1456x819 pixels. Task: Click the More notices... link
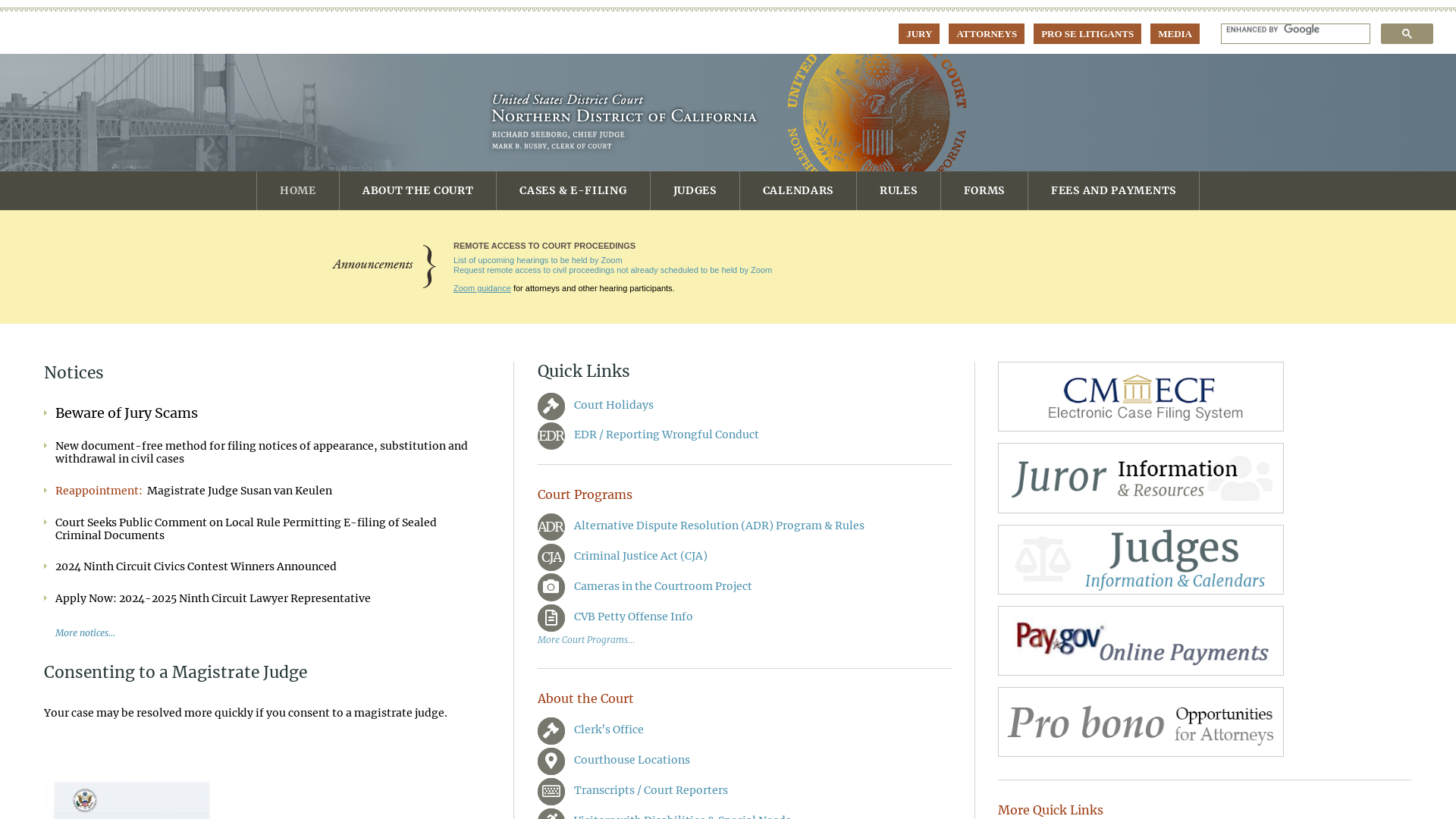click(x=85, y=633)
